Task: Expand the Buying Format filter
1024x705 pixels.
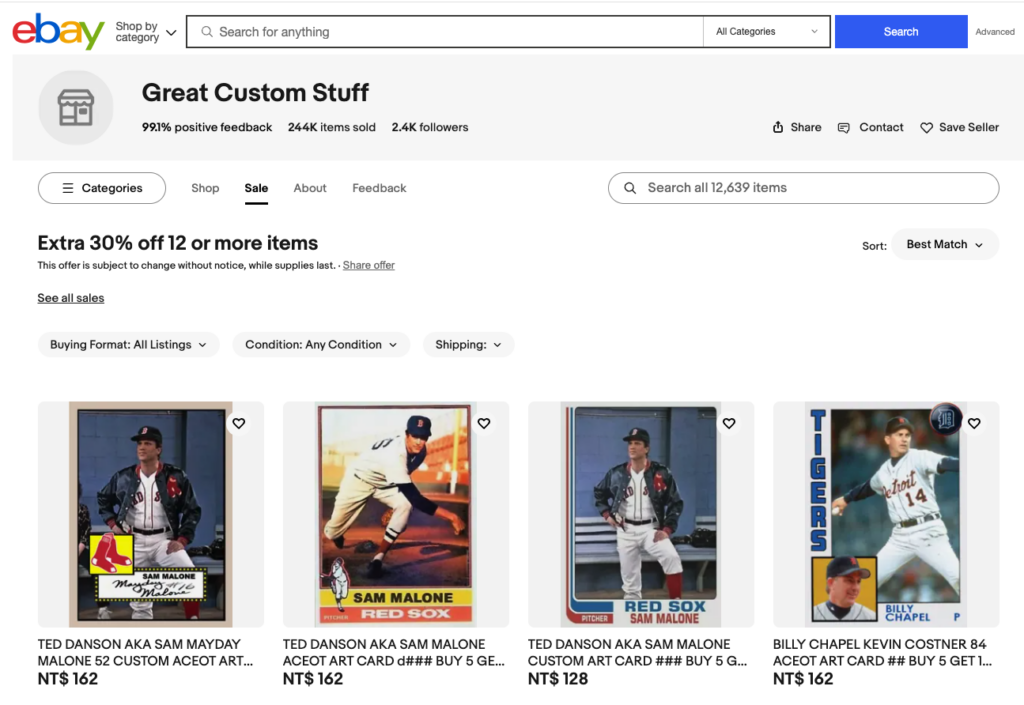Action: tap(128, 345)
